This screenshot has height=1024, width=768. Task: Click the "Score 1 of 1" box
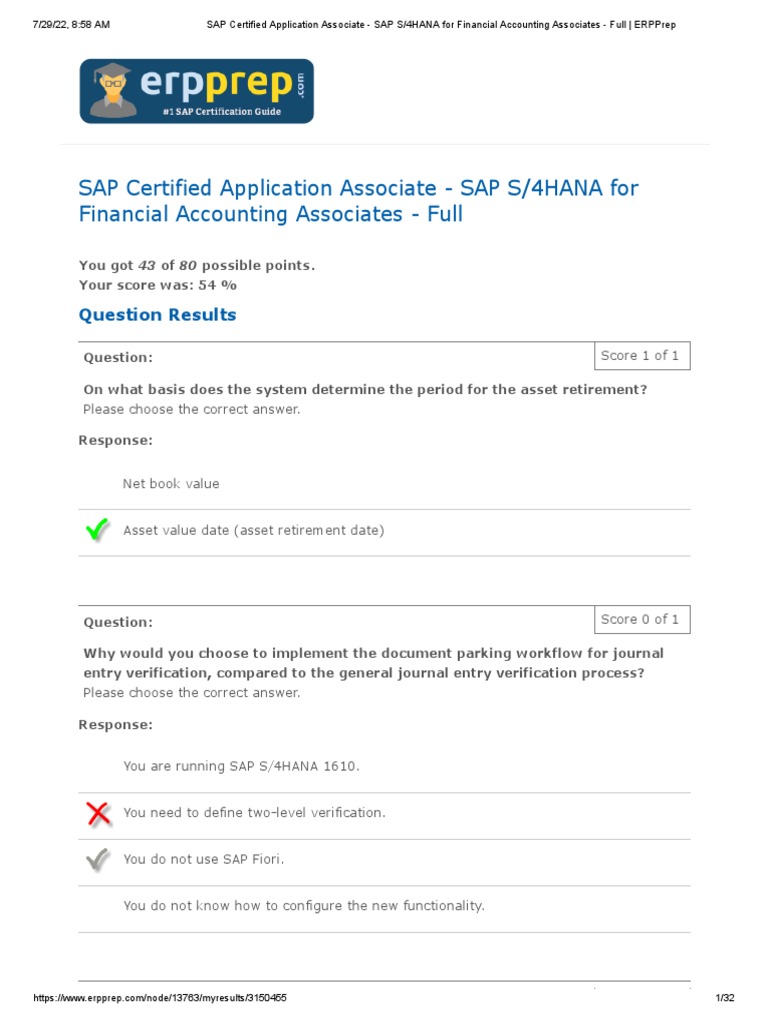point(640,356)
